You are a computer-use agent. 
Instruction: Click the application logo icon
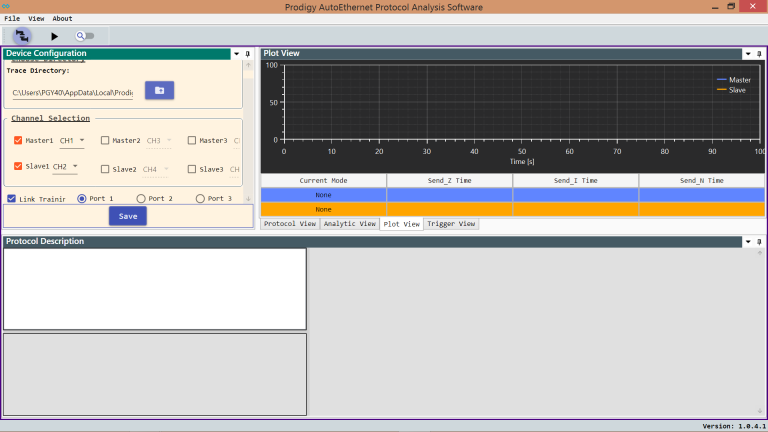click(6, 6)
